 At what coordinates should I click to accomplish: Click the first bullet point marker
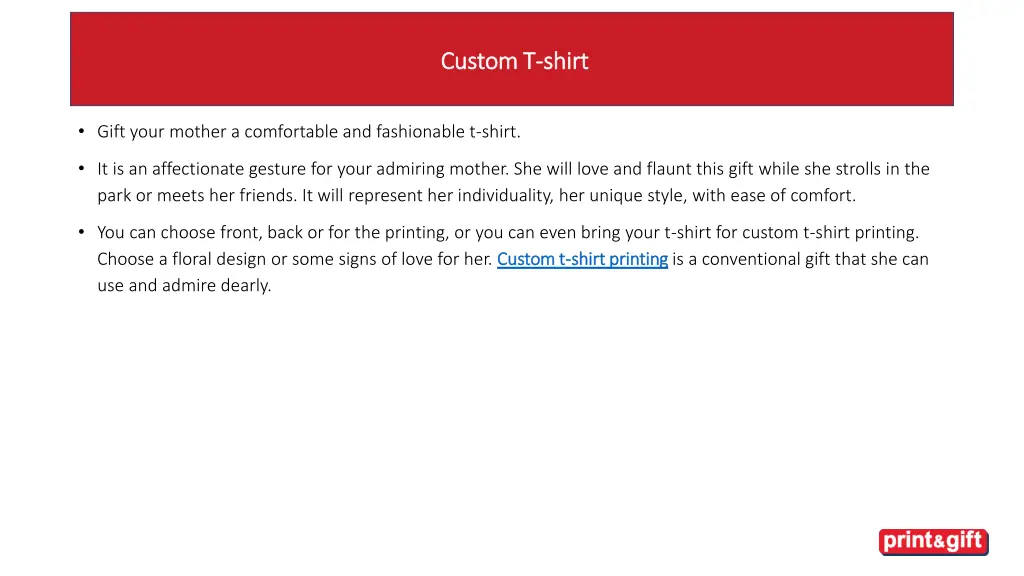pyautogui.click(x=80, y=132)
